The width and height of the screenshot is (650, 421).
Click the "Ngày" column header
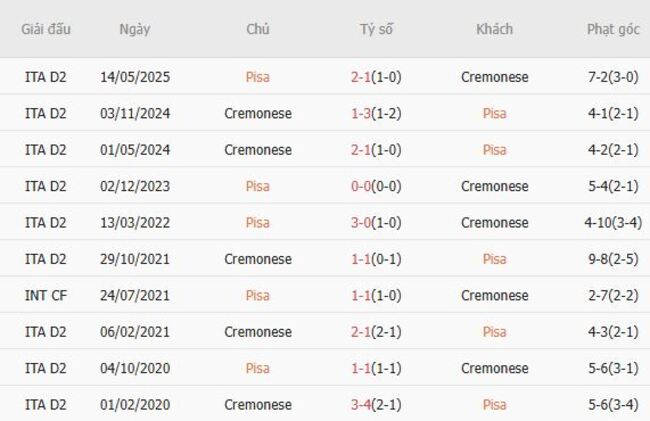[x=135, y=29]
